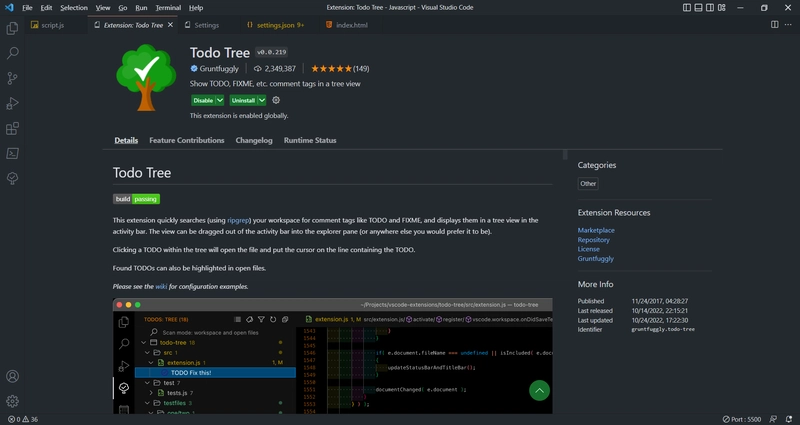Open the Edit menu
Viewport: 800px width, 425px height.
tap(46, 8)
